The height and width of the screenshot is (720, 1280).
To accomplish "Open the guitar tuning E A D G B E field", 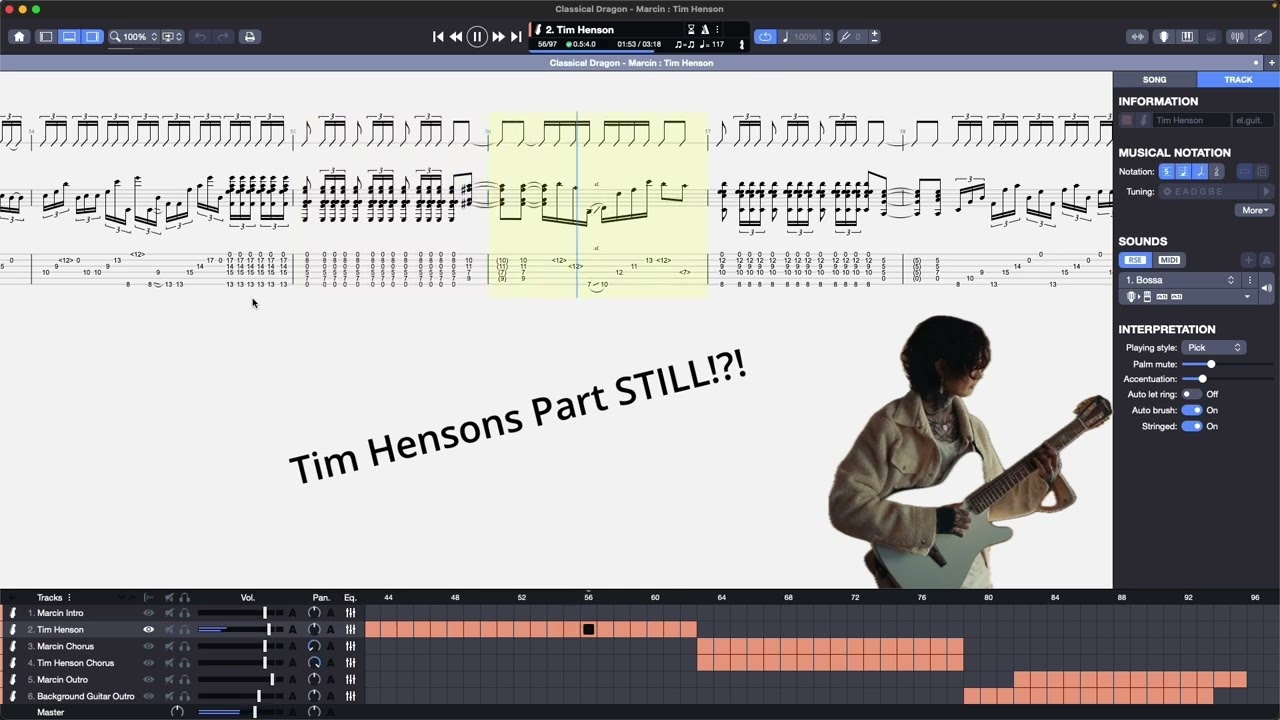I will pyautogui.click(x=1210, y=191).
